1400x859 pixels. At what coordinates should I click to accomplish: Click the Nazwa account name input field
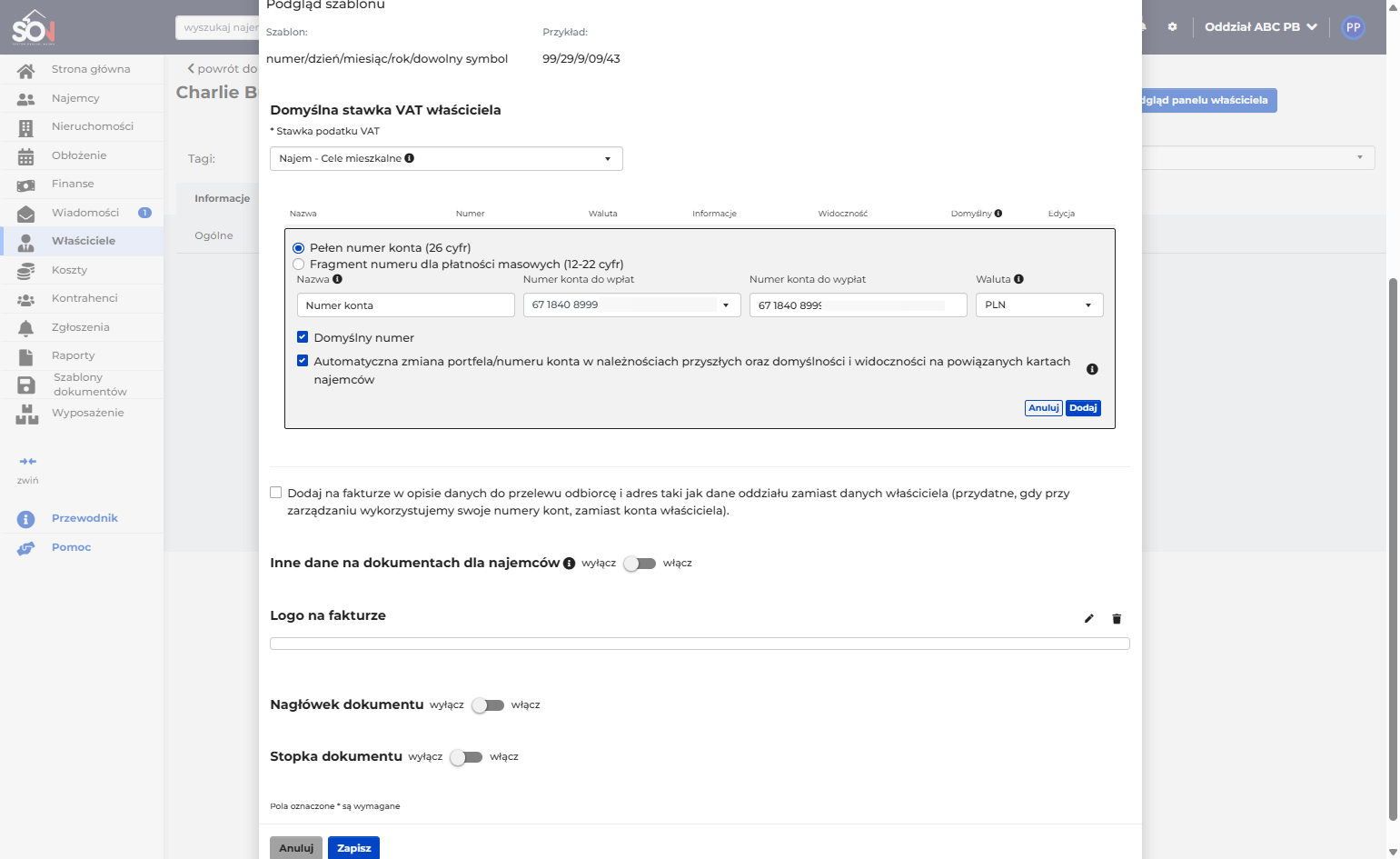406,305
